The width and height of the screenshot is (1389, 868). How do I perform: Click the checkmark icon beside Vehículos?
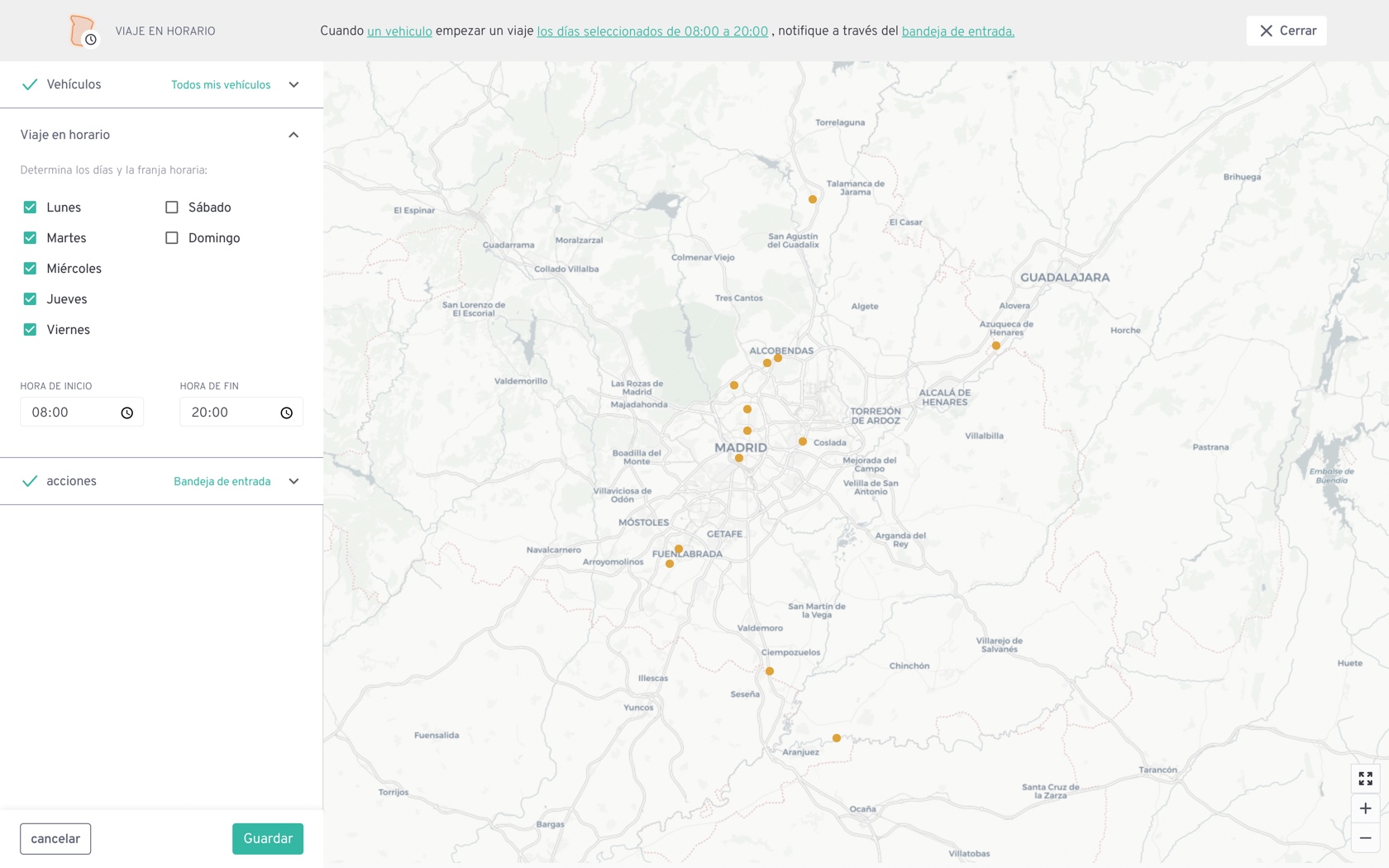click(x=31, y=83)
